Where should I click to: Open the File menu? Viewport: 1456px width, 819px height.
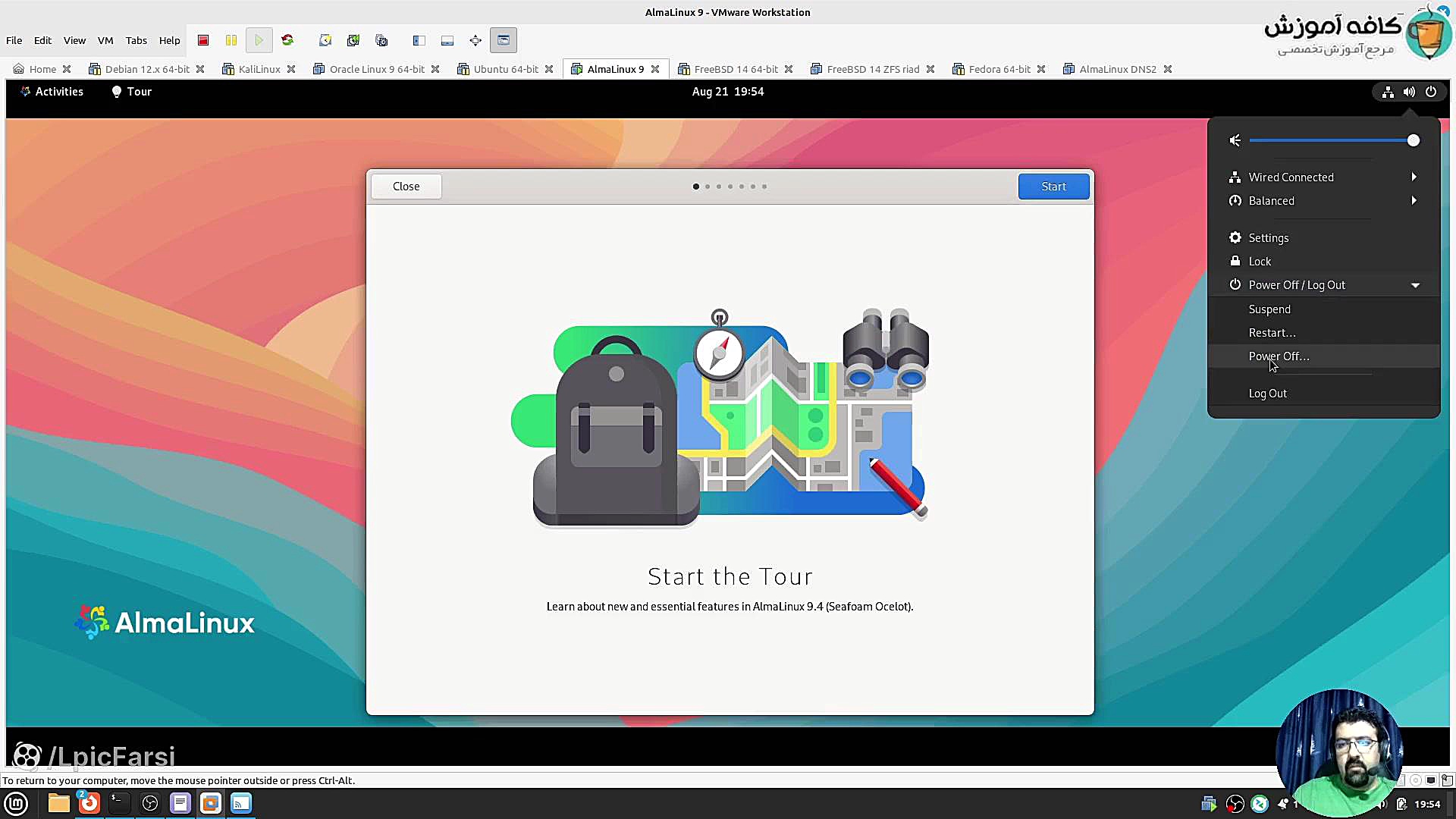(x=14, y=40)
